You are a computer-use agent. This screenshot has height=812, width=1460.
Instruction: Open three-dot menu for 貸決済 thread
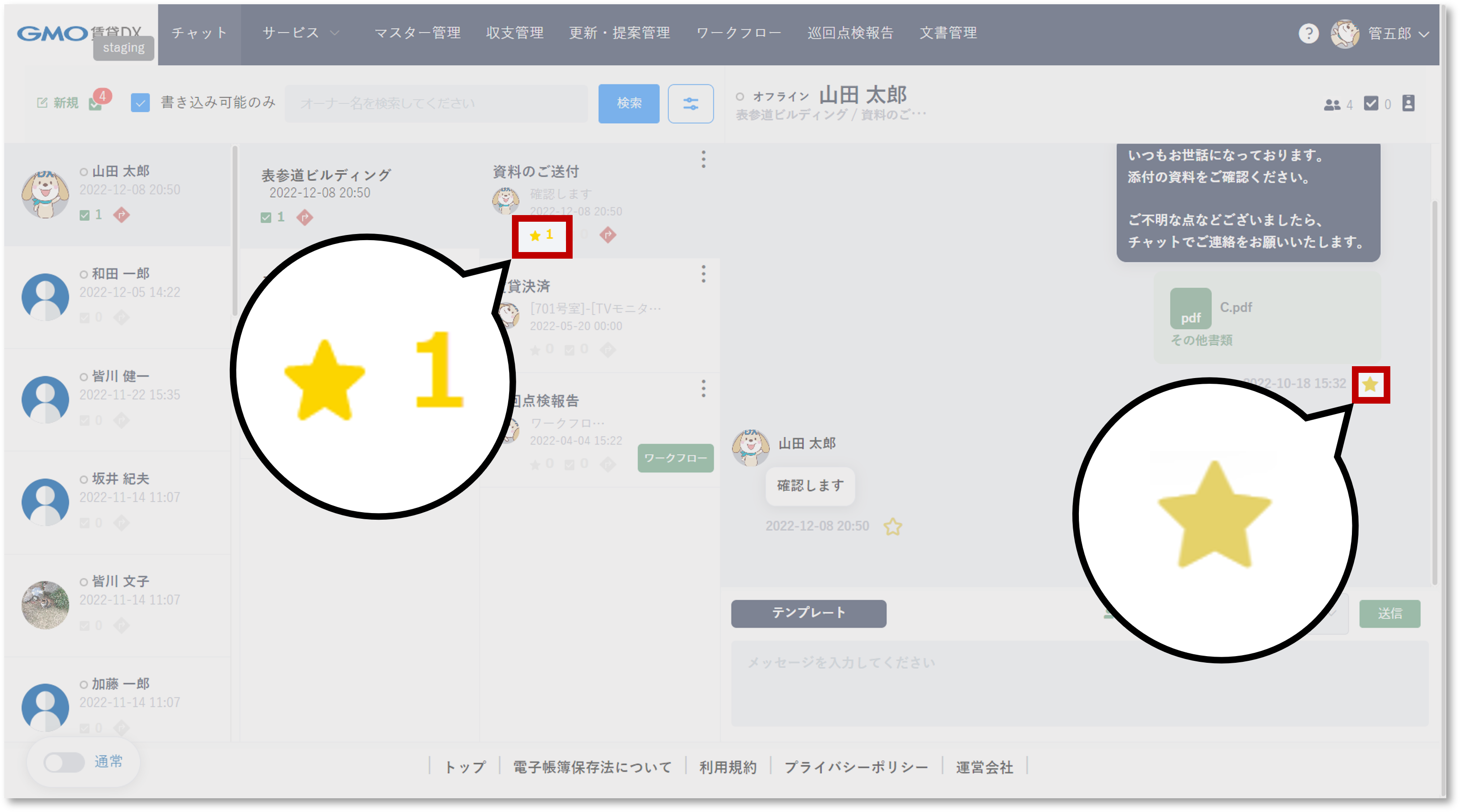703,274
